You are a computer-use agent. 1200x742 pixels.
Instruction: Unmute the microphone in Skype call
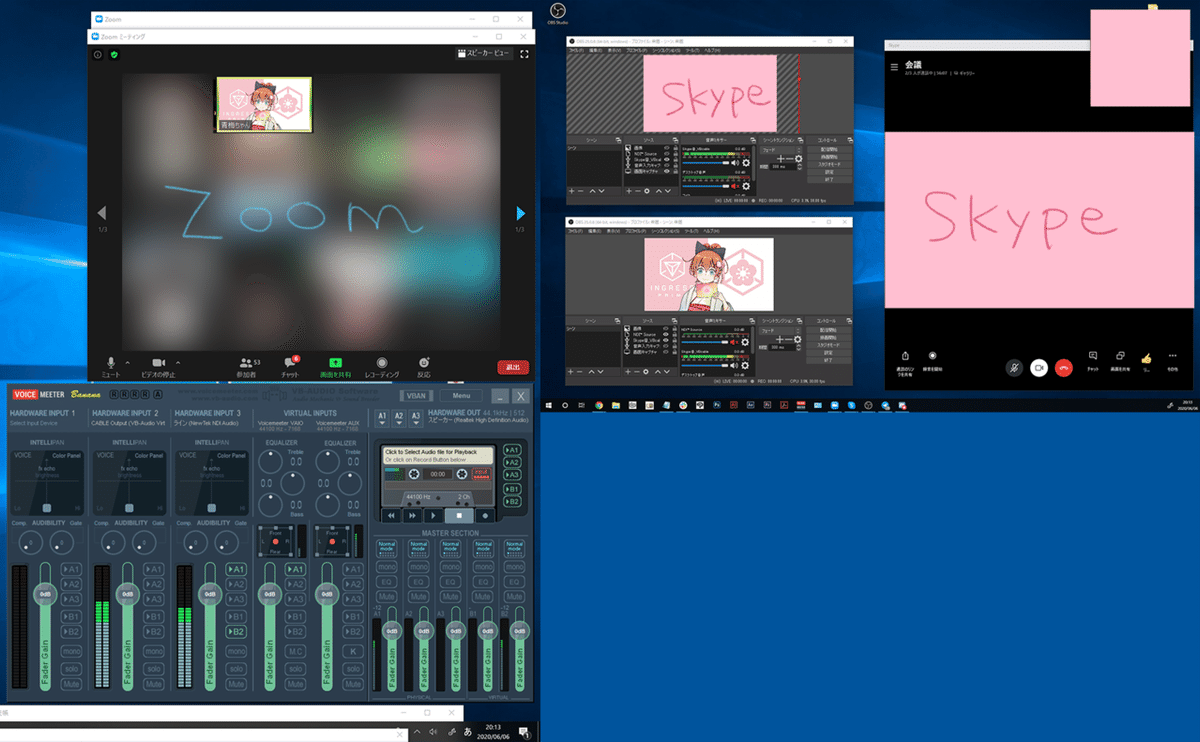point(1013,368)
